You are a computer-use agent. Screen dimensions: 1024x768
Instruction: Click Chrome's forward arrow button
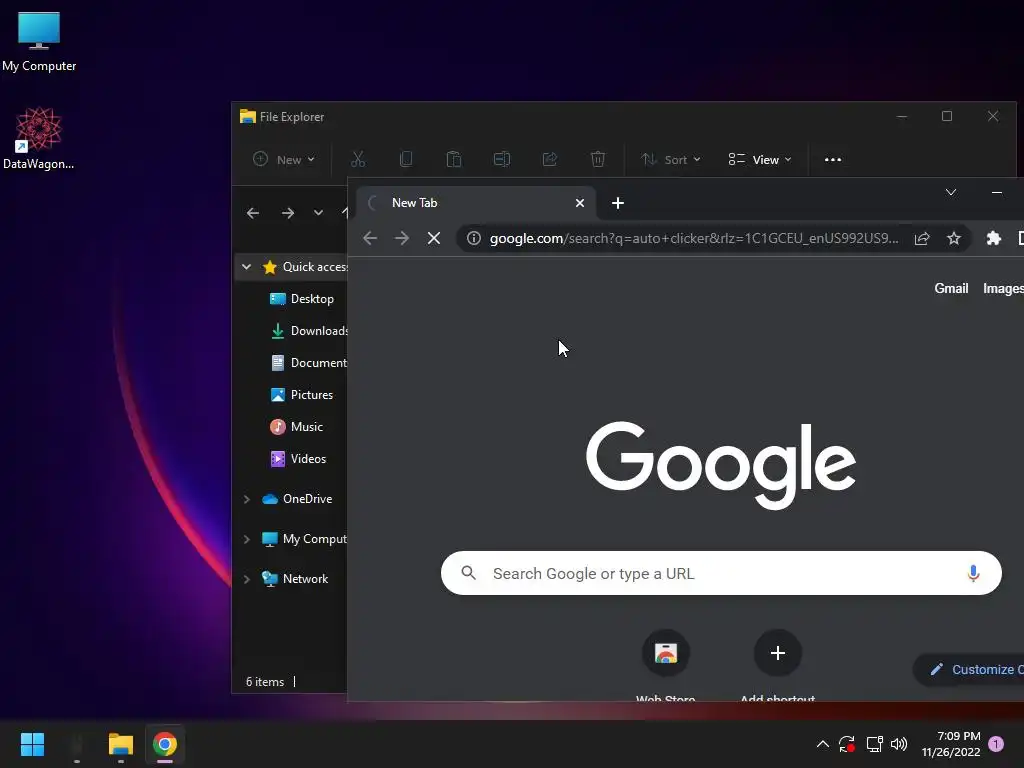402,238
